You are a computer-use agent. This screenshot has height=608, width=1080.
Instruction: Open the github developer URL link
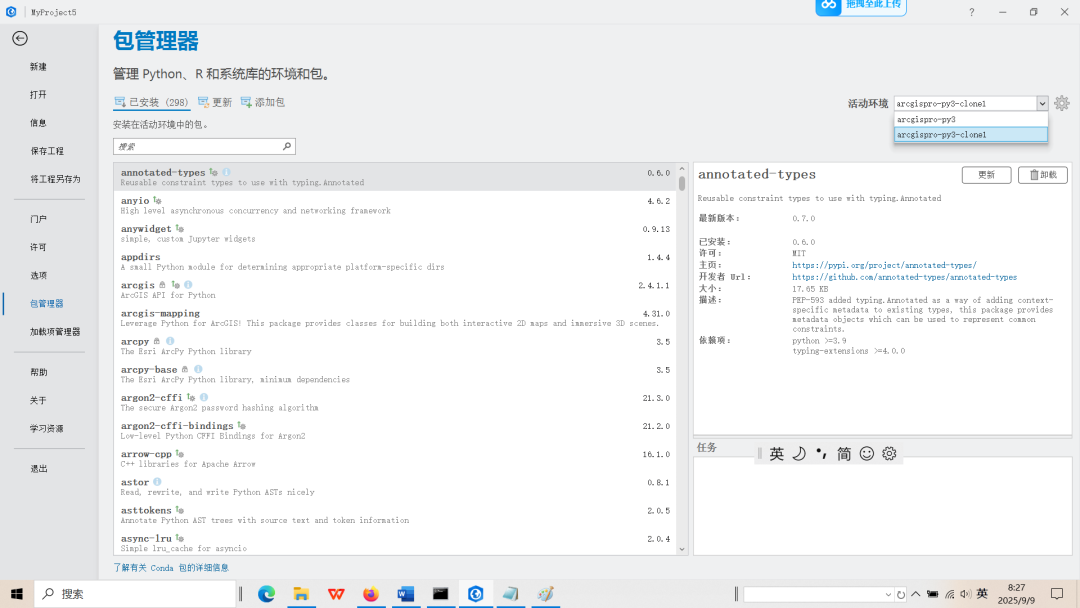pos(904,277)
